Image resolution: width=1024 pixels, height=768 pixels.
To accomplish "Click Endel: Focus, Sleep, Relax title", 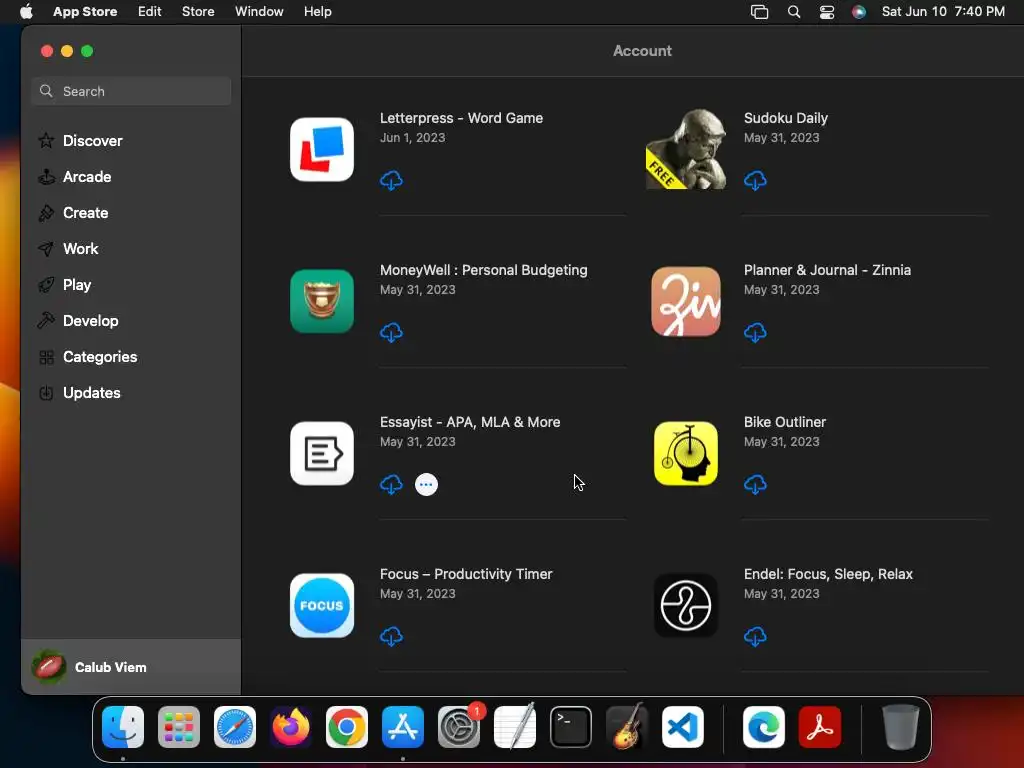I will (827, 574).
